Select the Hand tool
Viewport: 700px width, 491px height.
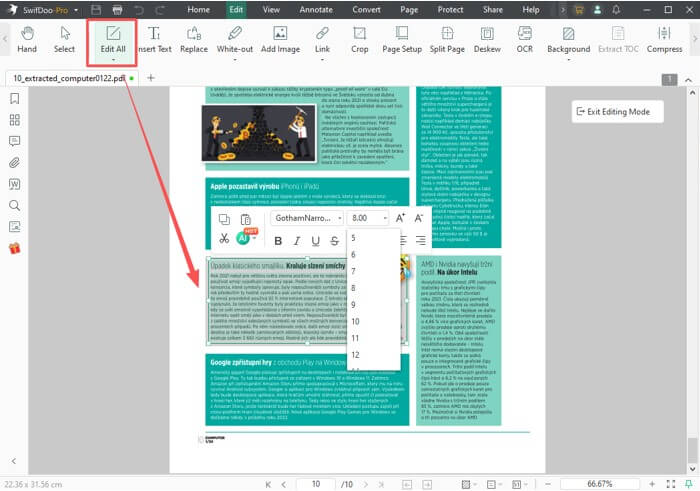(x=27, y=39)
